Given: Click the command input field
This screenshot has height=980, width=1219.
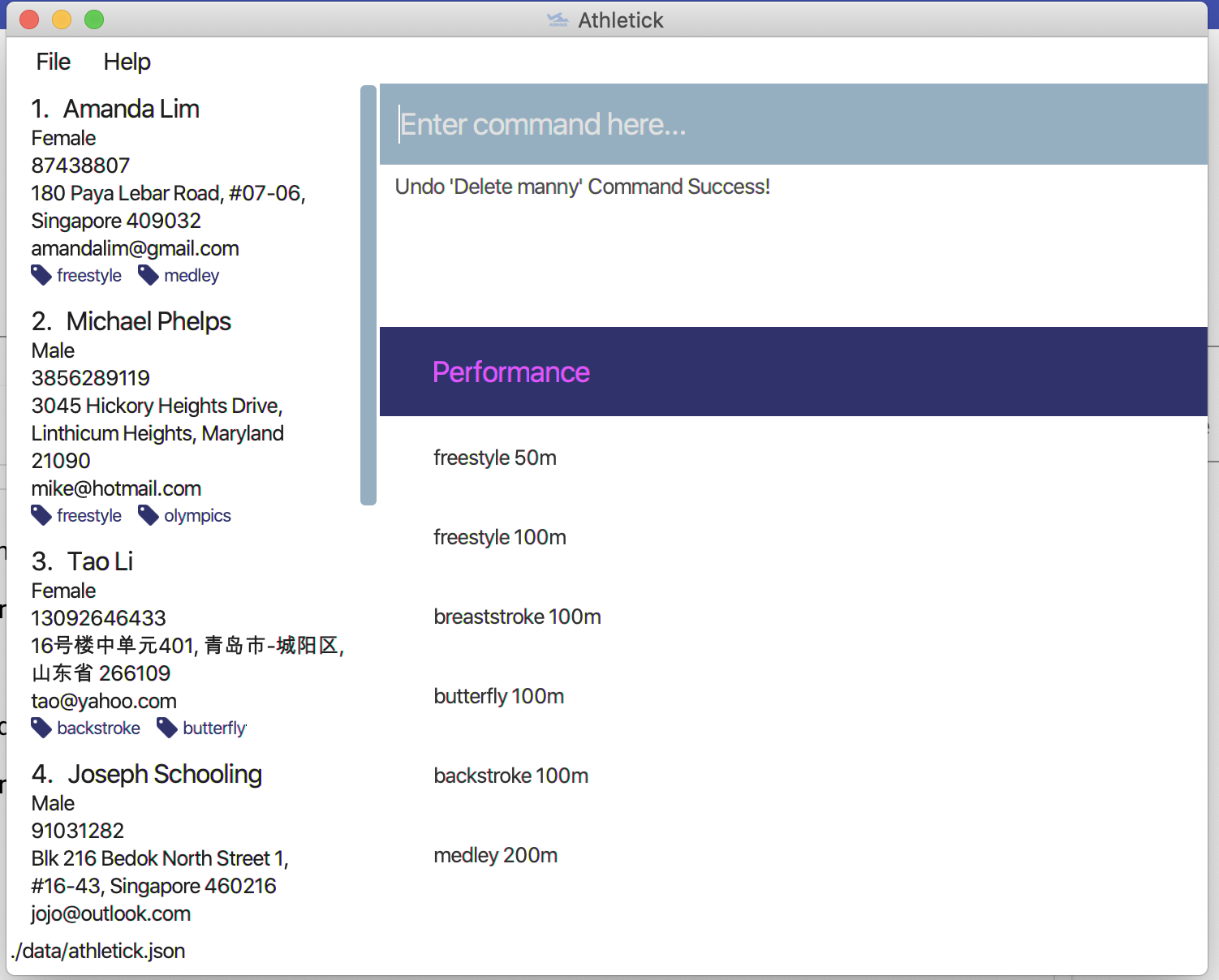Looking at the screenshot, I should 794,124.
